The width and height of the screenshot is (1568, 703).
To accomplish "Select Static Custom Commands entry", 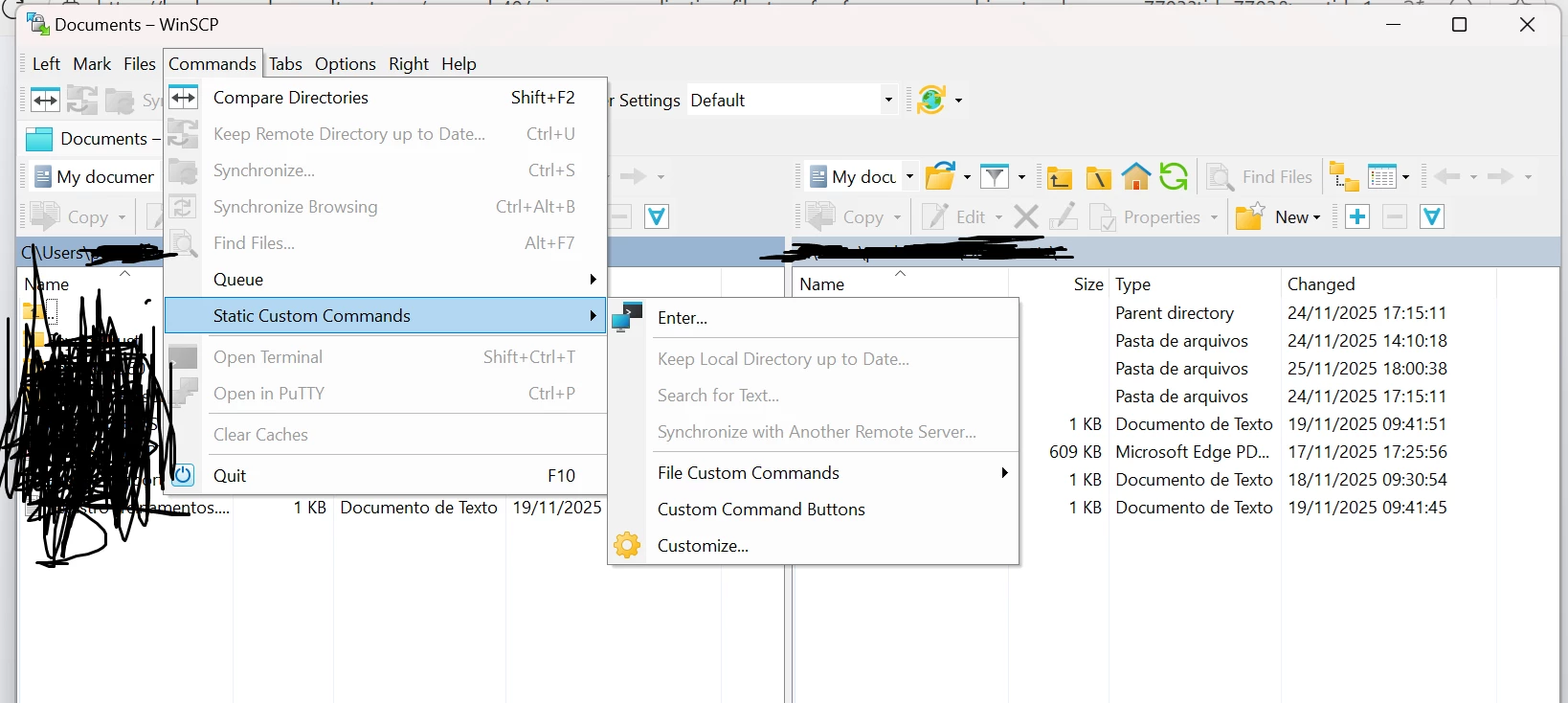I will tap(386, 316).
